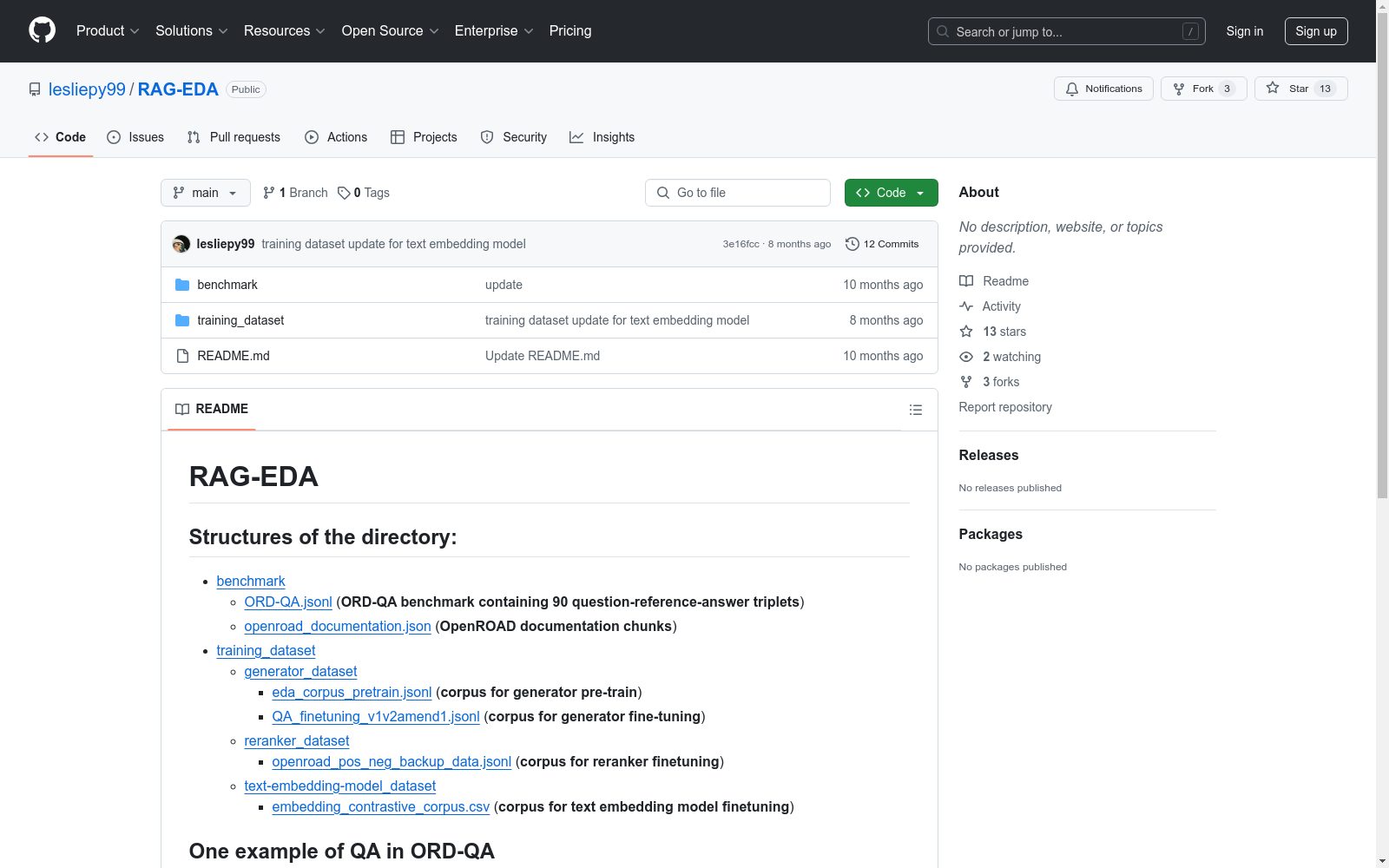The image size is (1389, 868).
Task: Switch to the Issues tab
Action: point(135,137)
